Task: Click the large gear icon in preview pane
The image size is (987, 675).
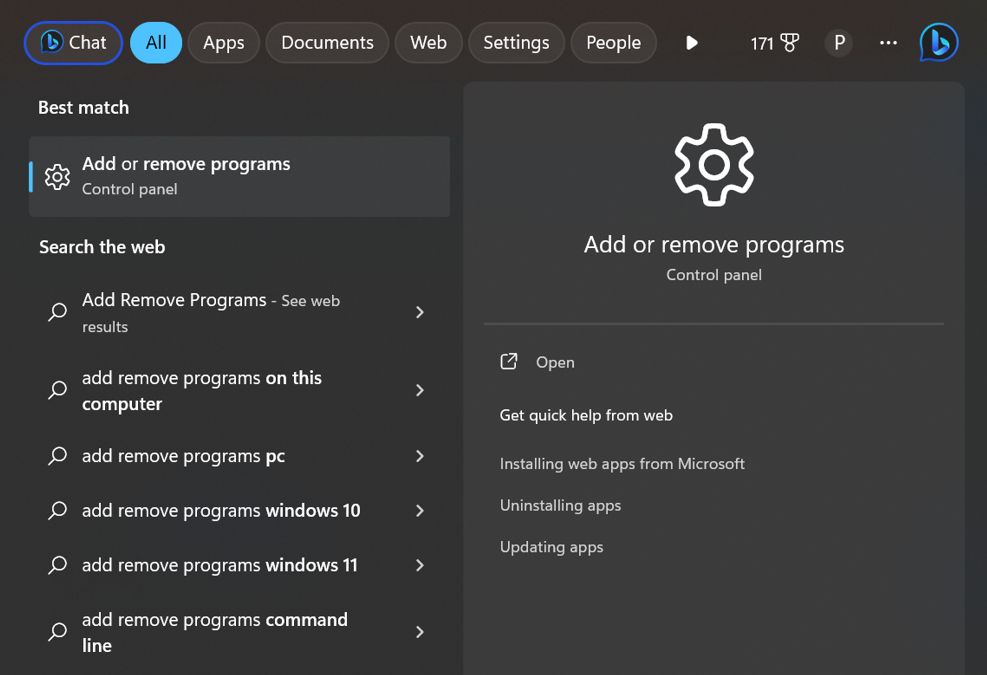Action: (713, 165)
